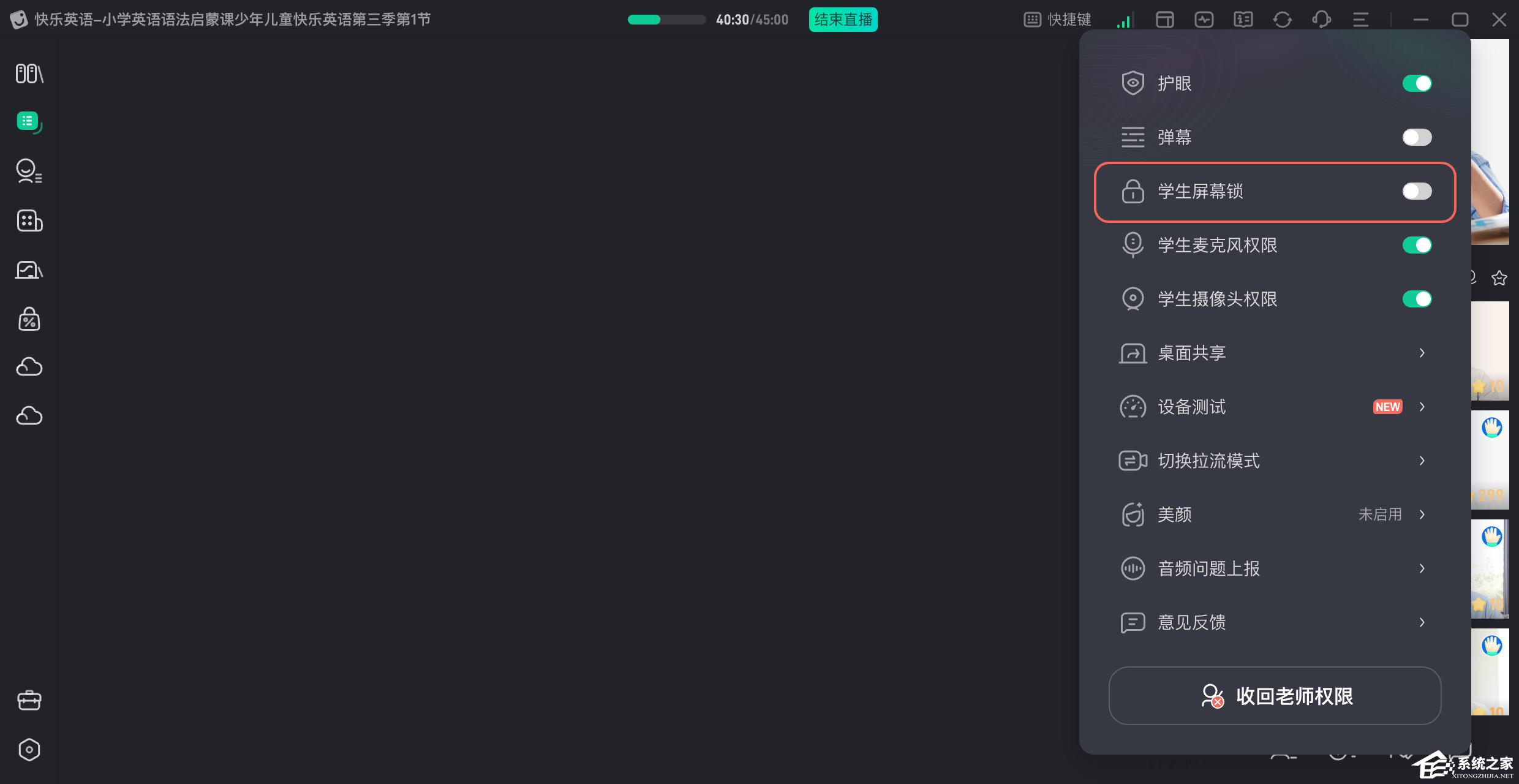Click the class time progress bar
Screen dimensions: 1519x784
(x=666, y=20)
